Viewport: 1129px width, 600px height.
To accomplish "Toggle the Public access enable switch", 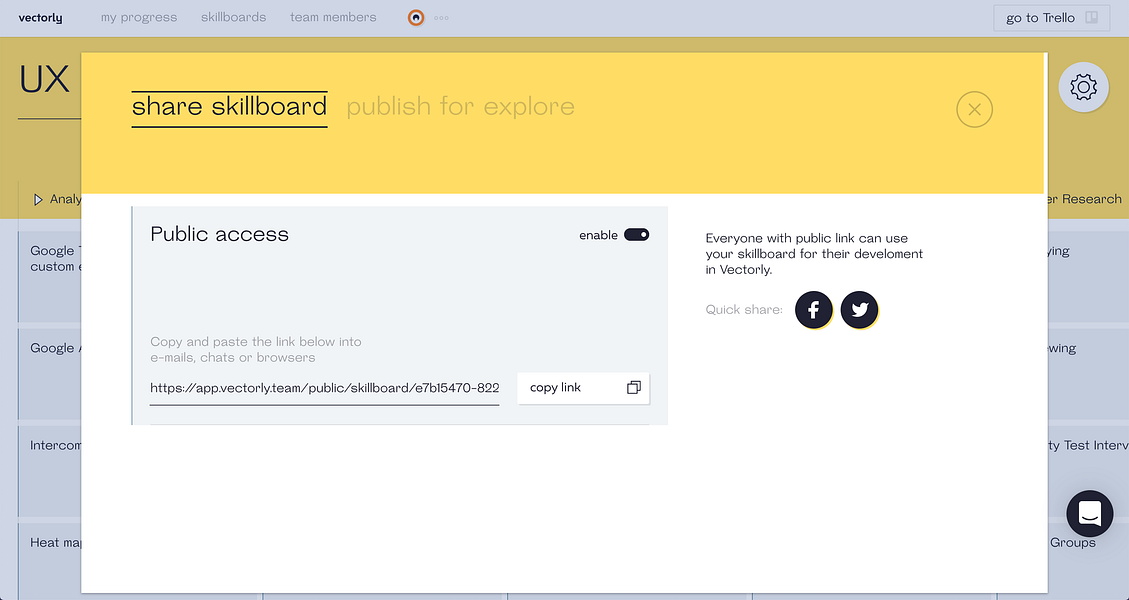I will [637, 235].
